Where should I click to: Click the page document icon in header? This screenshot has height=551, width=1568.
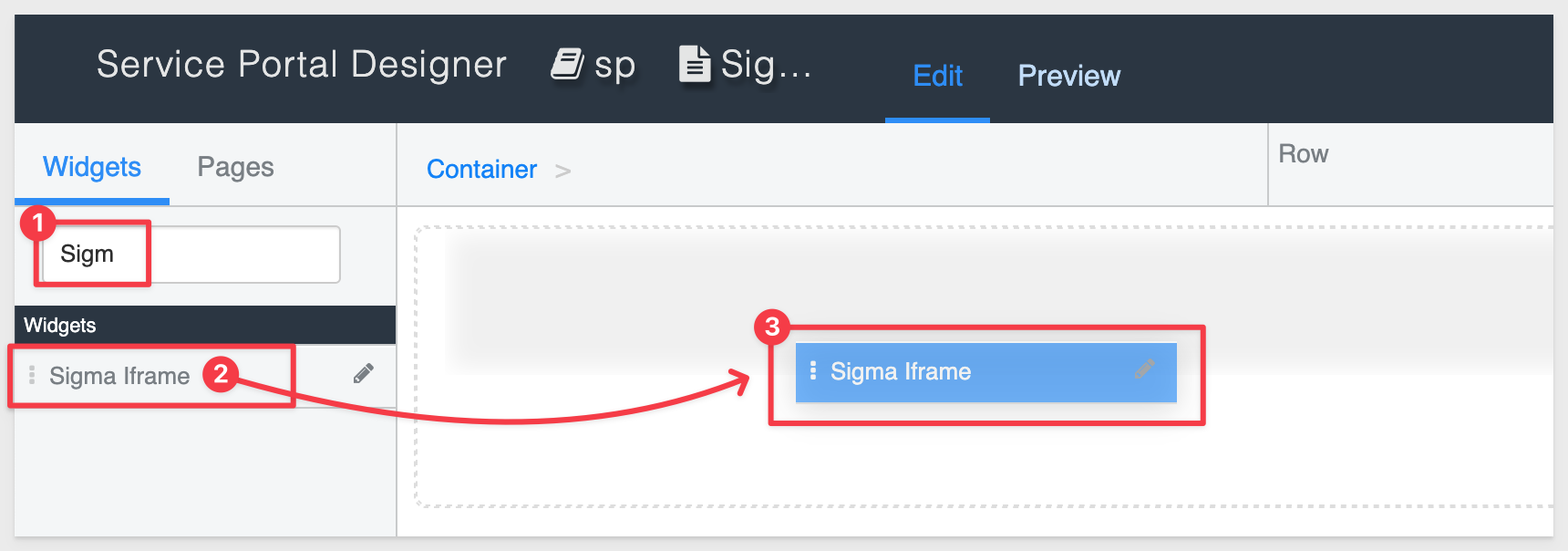pyautogui.click(x=695, y=64)
